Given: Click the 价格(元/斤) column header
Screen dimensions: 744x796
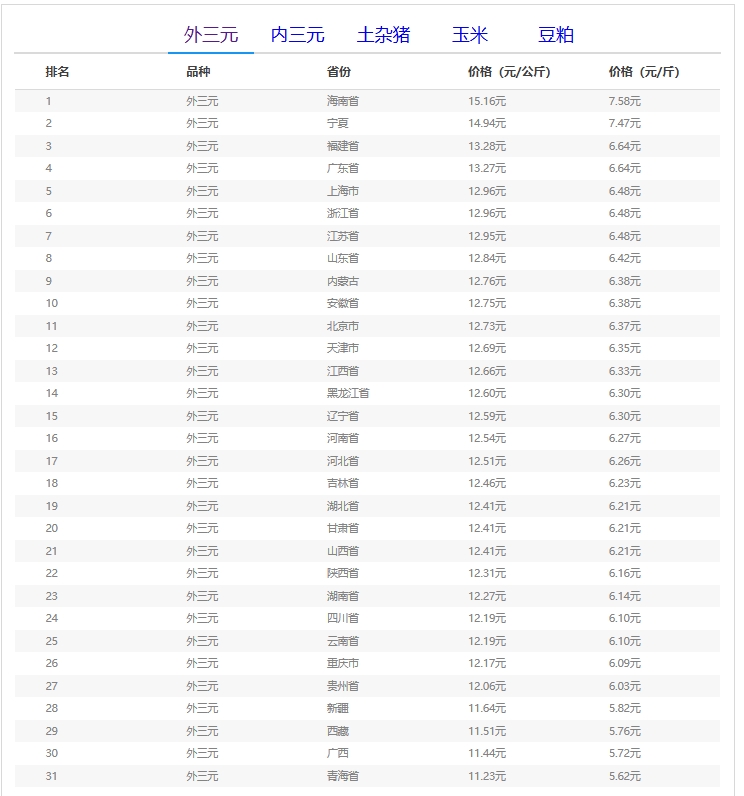Looking at the screenshot, I should pos(644,72).
